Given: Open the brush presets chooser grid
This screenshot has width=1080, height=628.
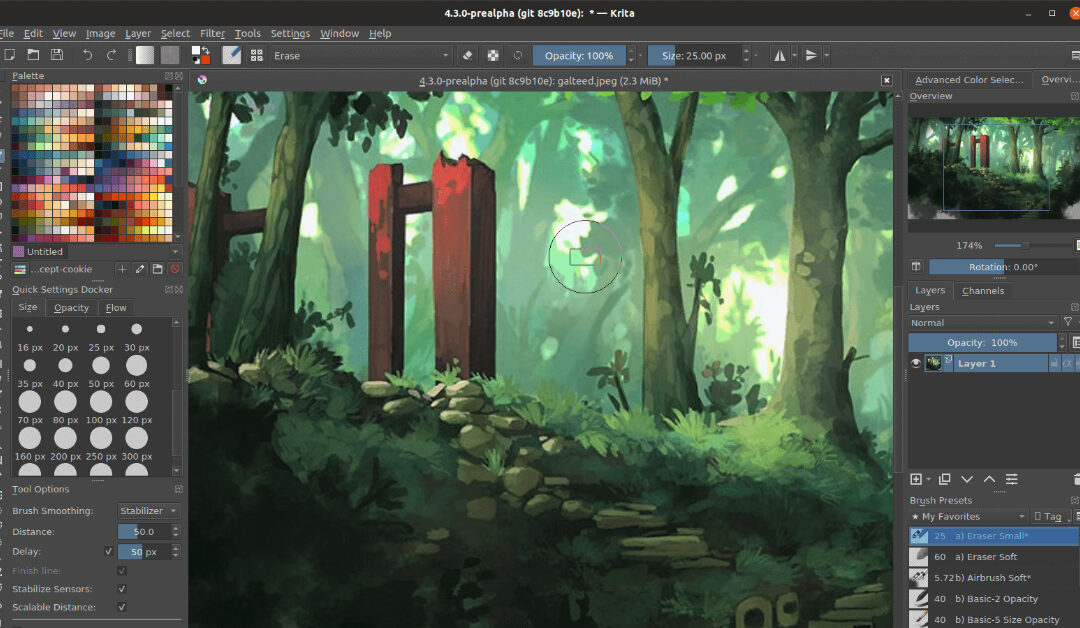Looking at the screenshot, I should point(256,55).
